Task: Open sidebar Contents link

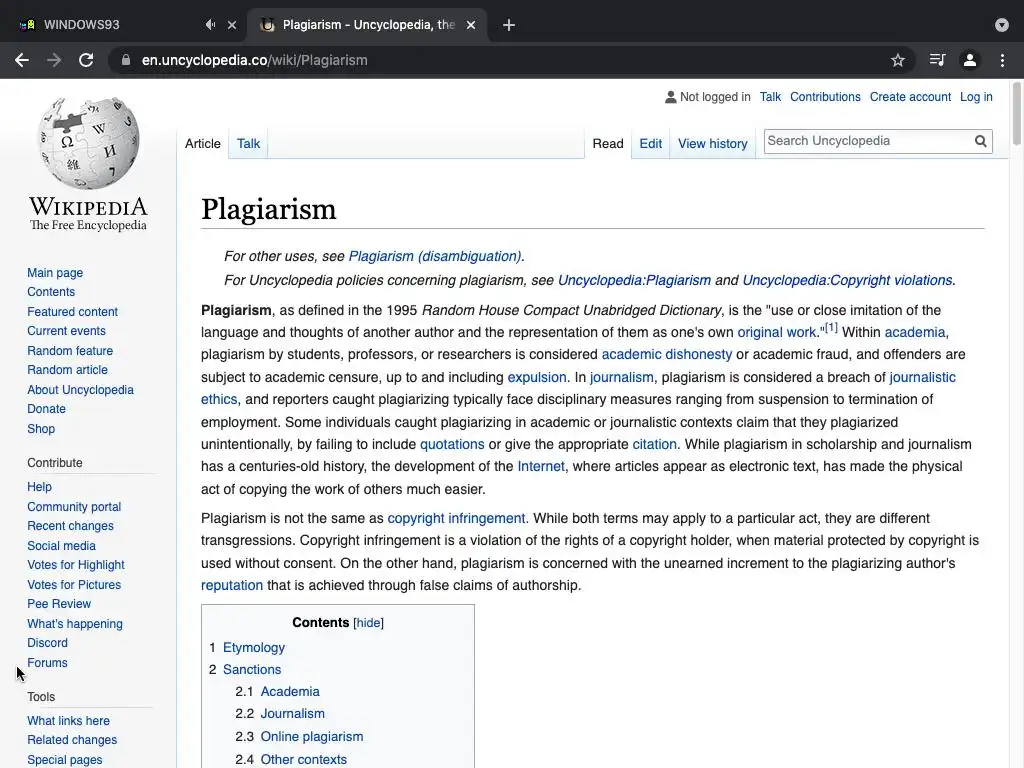Action: coord(51,292)
